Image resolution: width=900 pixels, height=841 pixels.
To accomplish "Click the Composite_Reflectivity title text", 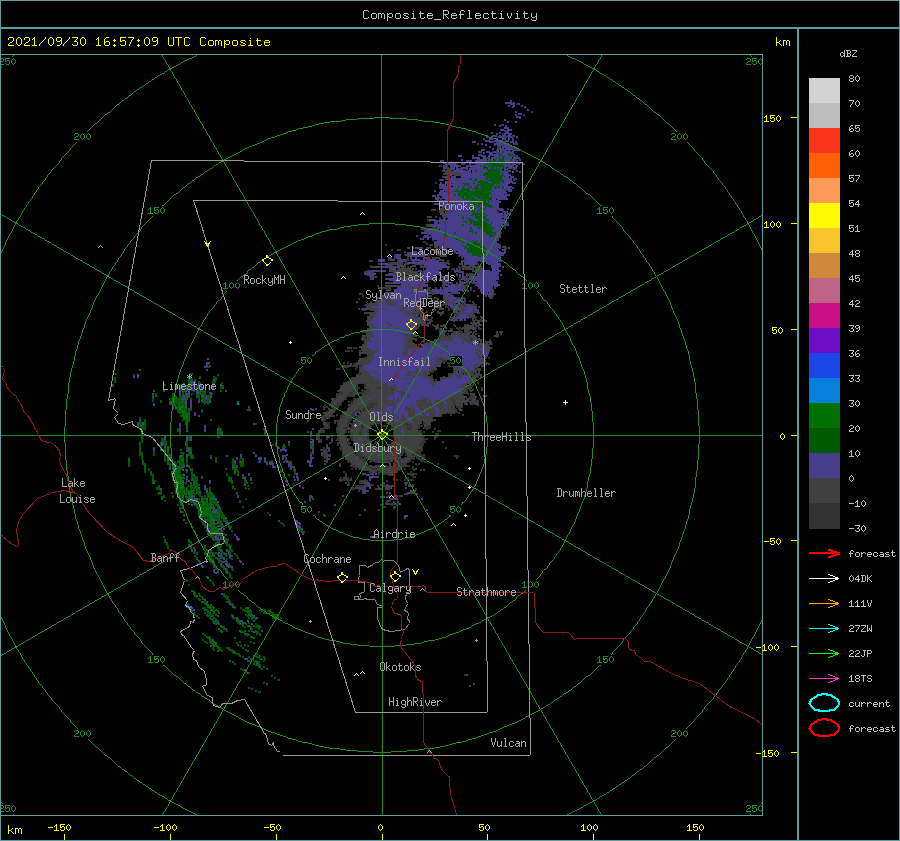I will pyautogui.click(x=450, y=15).
